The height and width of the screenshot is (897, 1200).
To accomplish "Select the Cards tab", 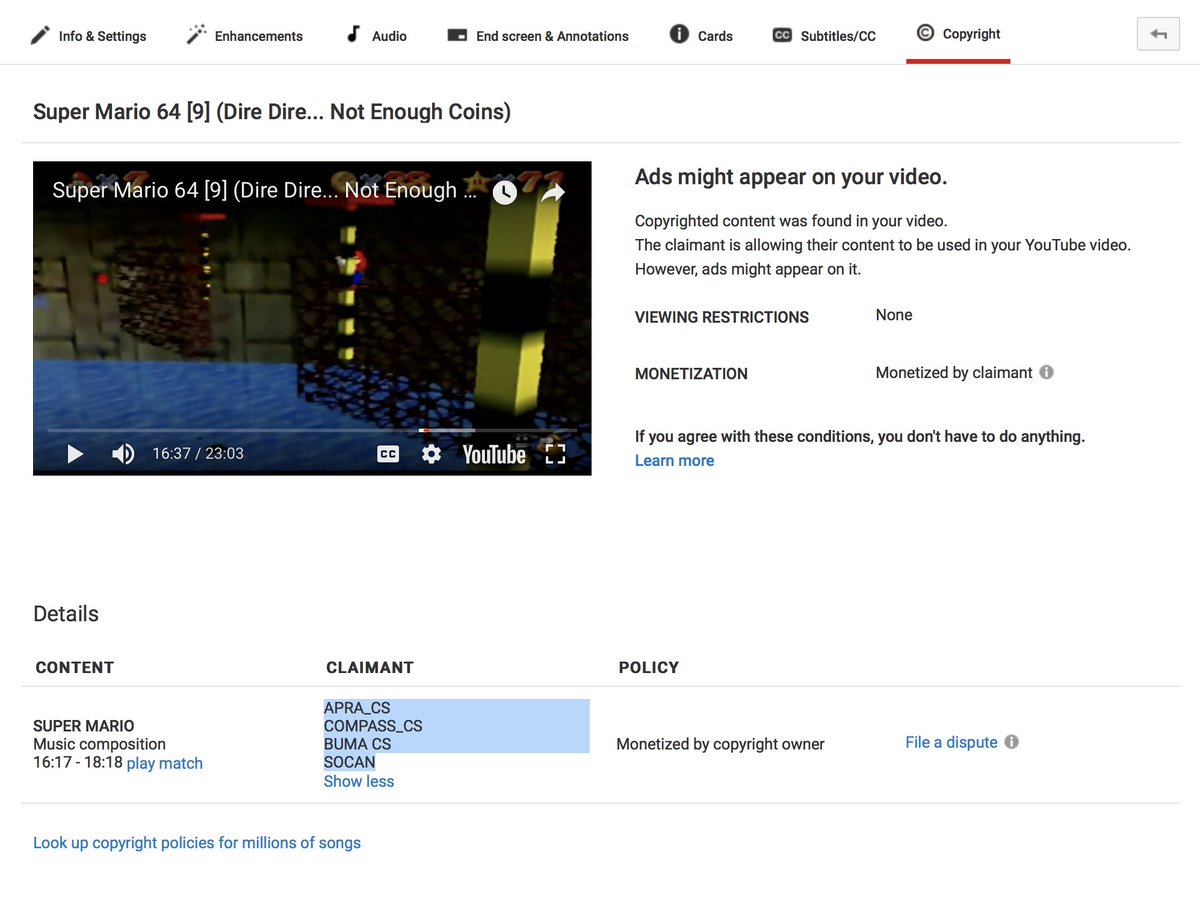I will (701, 35).
